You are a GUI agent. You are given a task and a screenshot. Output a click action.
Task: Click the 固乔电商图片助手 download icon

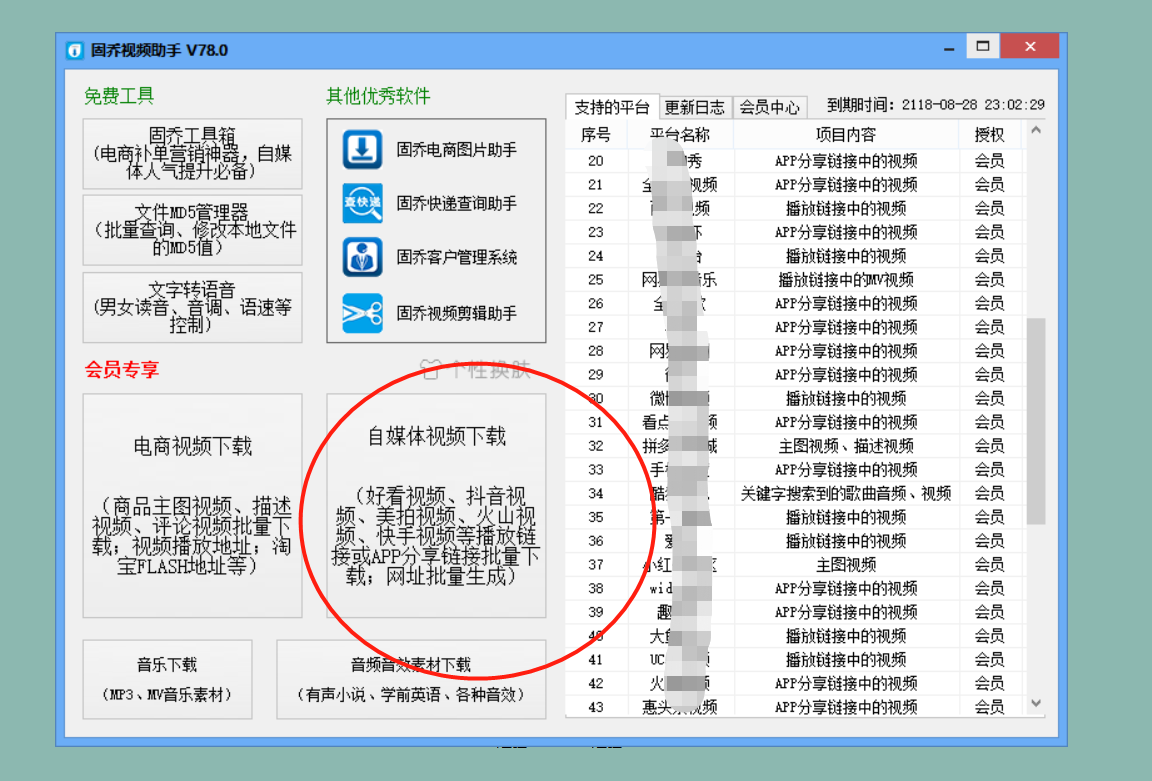[x=362, y=149]
